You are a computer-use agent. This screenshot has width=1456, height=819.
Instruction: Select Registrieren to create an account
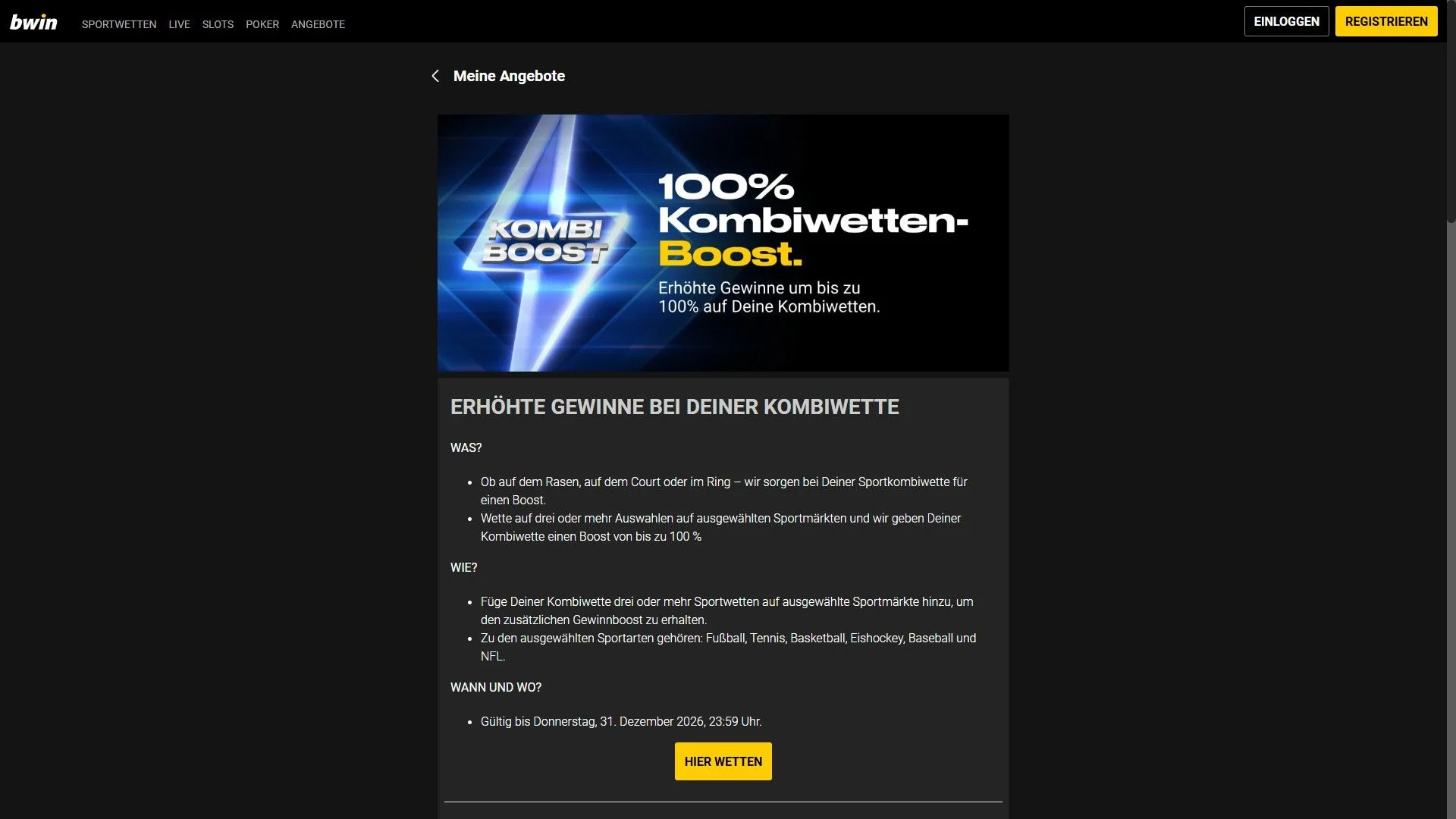coord(1386,21)
